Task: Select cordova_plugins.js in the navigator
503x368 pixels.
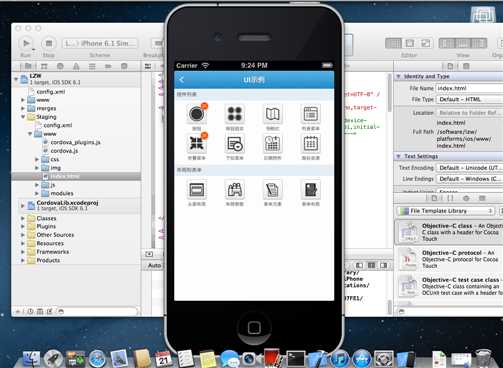Action: point(76,142)
